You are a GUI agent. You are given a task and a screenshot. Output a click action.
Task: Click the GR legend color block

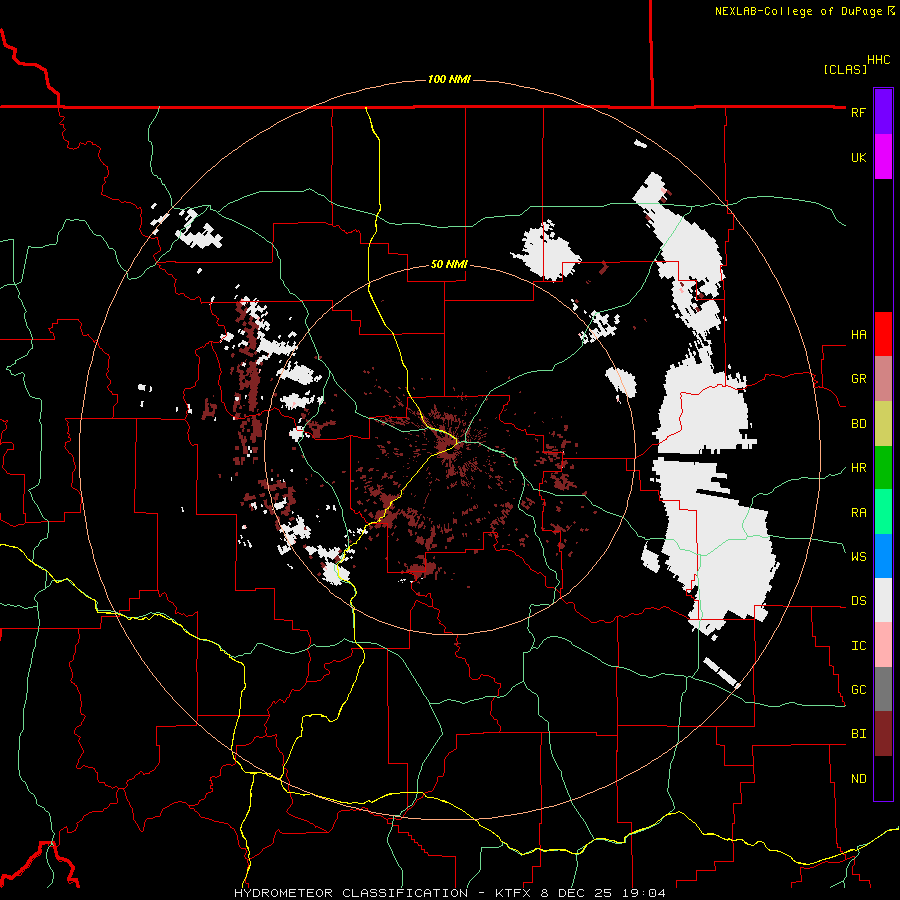(883, 379)
